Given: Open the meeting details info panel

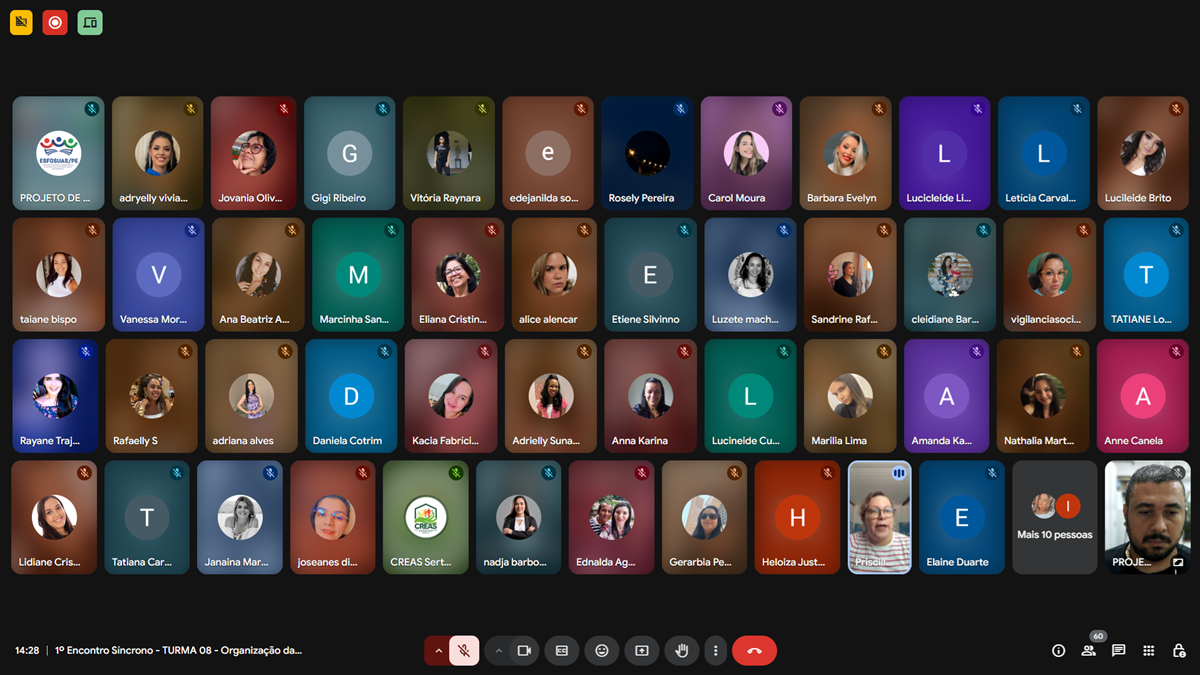Looking at the screenshot, I should click(x=1058, y=650).
